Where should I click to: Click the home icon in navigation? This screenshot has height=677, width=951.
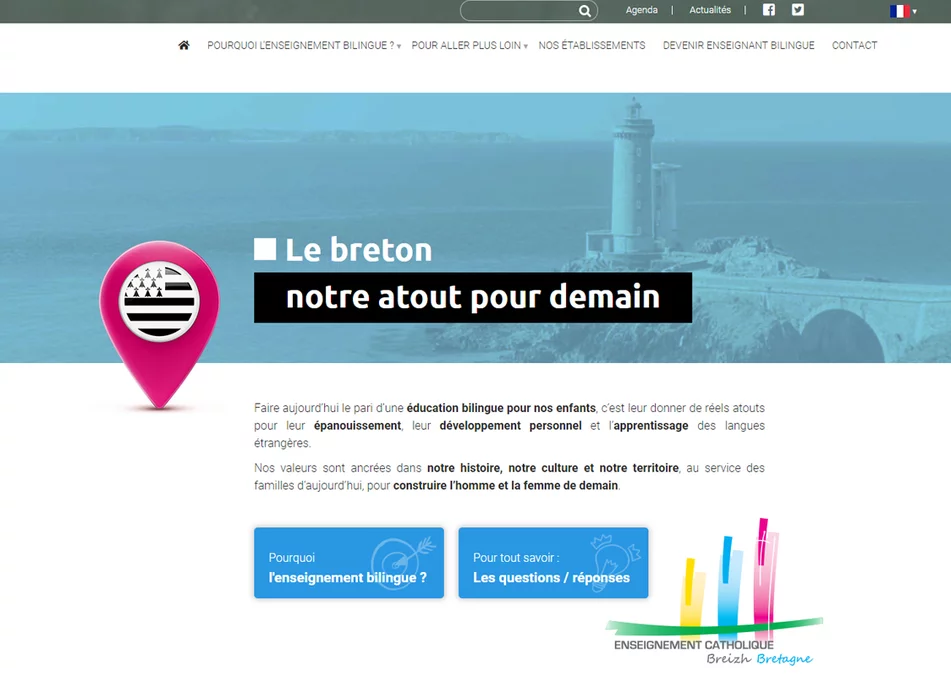[184, 45]
